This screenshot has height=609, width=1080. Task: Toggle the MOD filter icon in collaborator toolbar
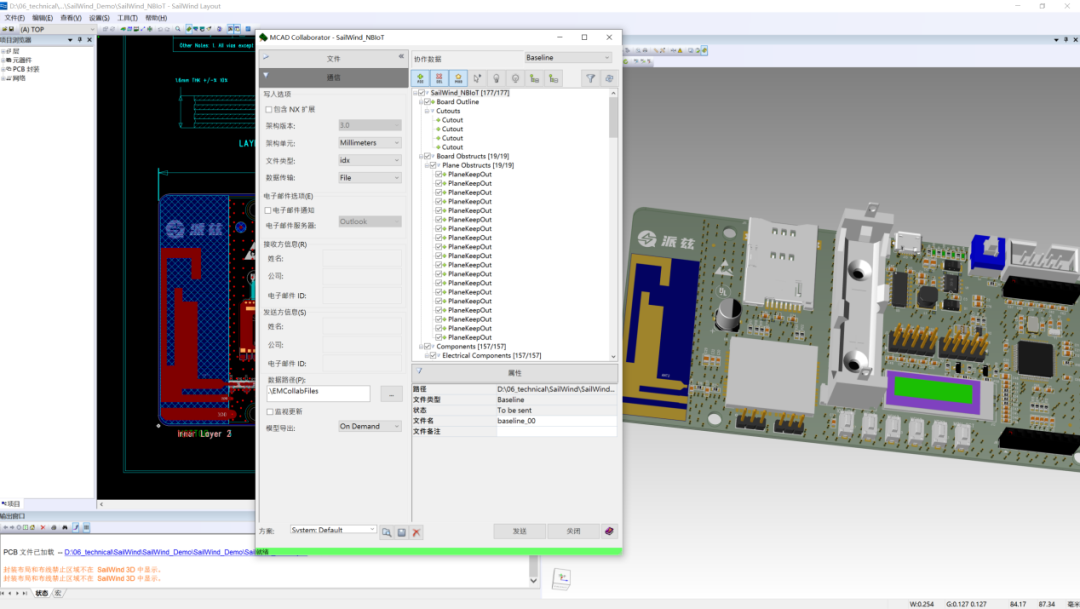coord(458,79)
